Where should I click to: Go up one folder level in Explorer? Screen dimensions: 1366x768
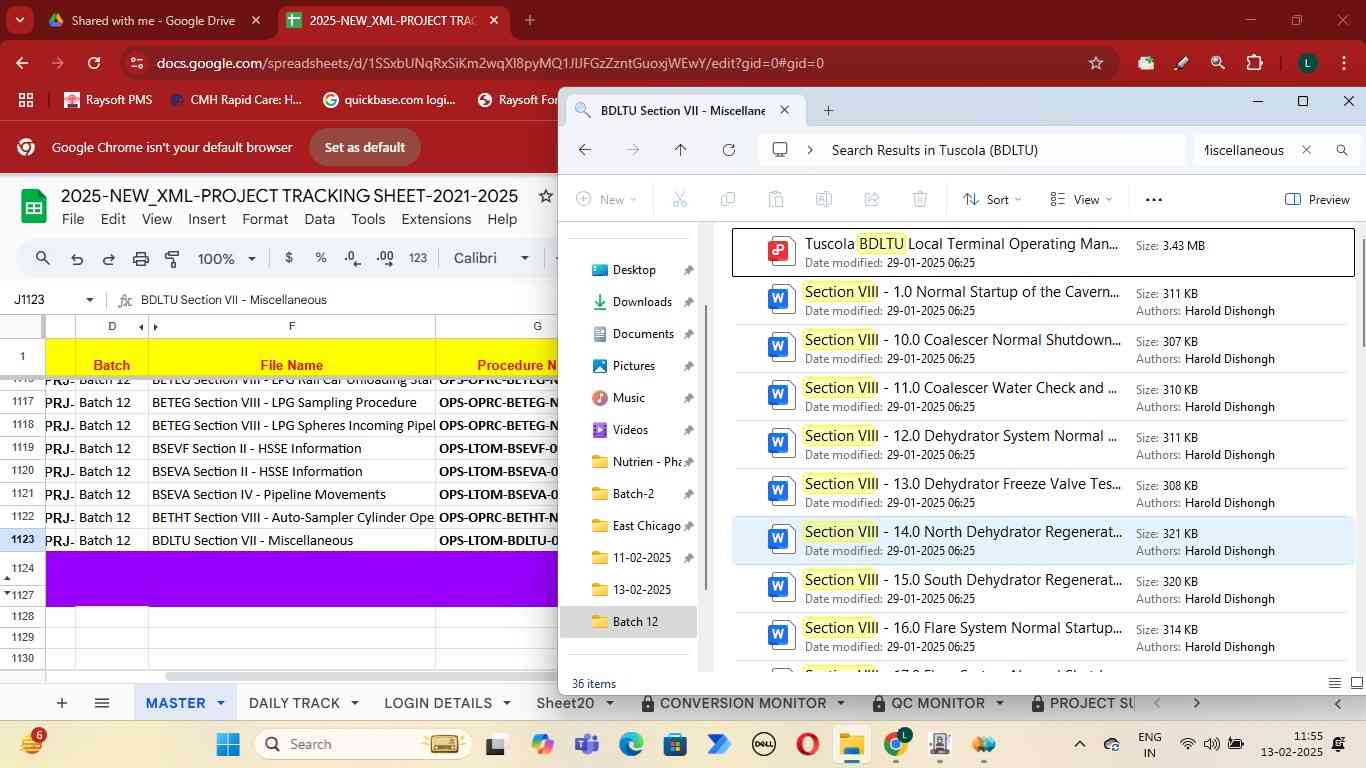680,150
